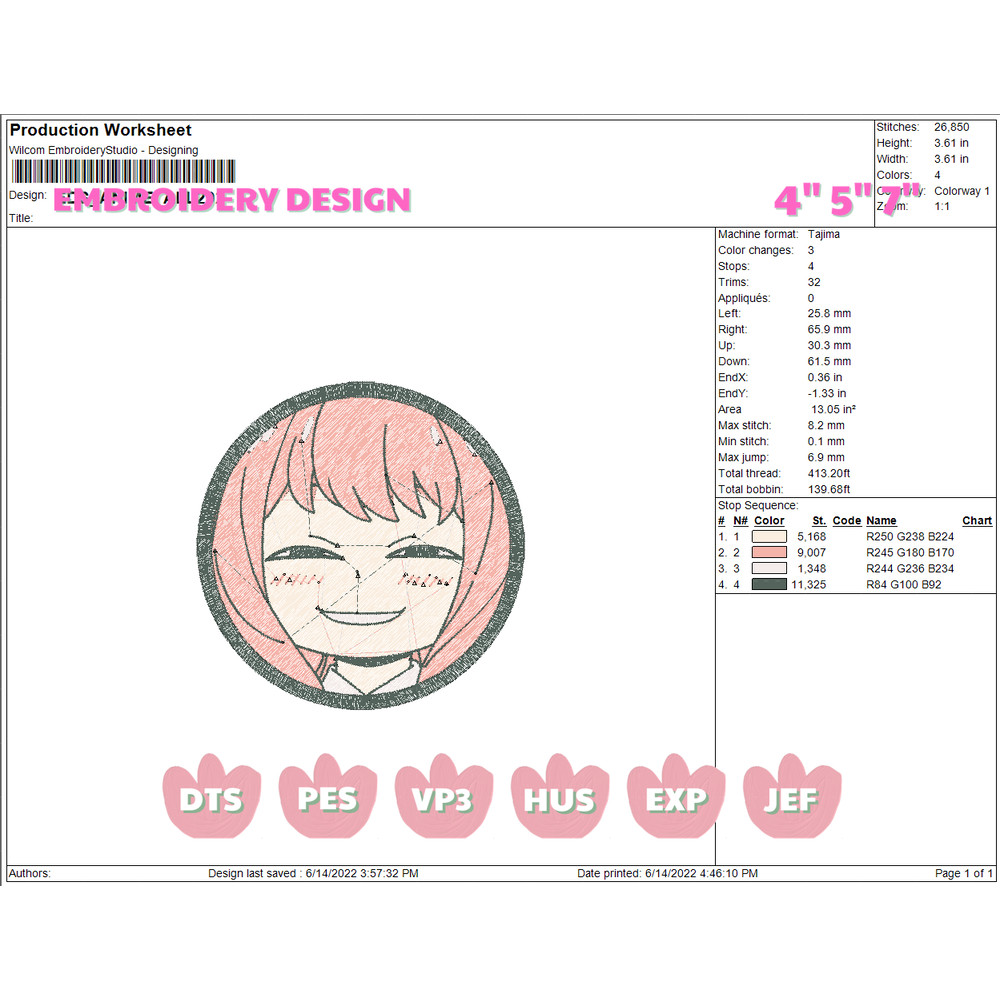Screen dimensions: 1000x1000
Task: Select the DTS format icon
Action: point(211,798)
